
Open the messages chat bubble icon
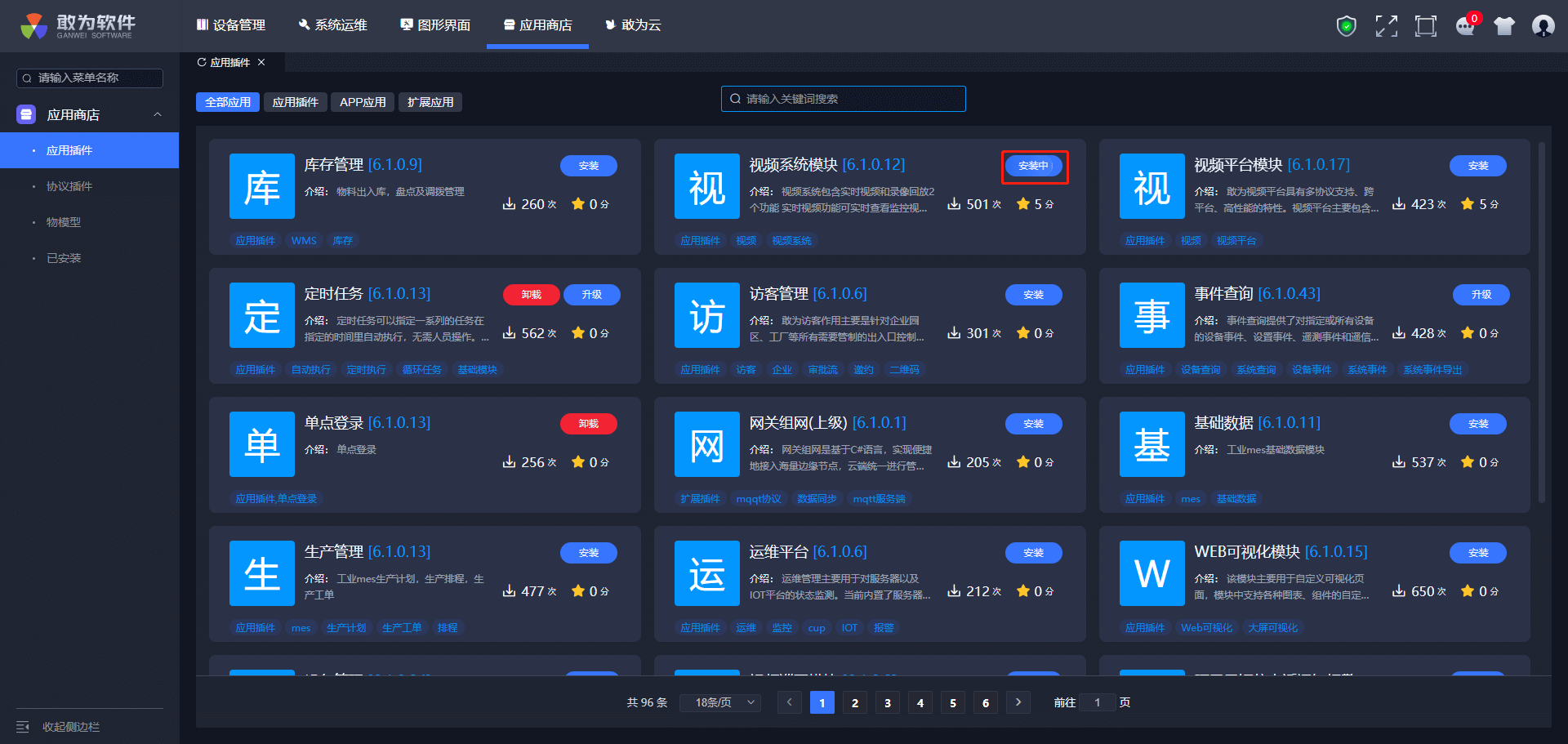(x=1466, y=26)
